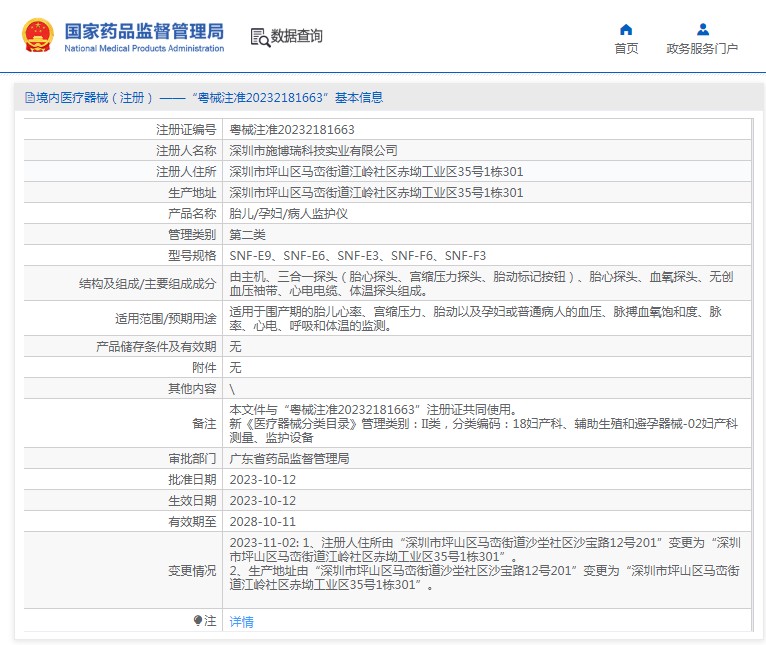Click the document icon before 境内医疗器械
The height and width of the screenshot is (645, 766).
30,98
